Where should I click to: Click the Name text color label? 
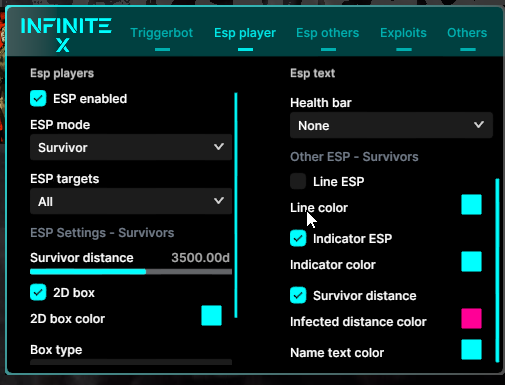click(337, 353)
